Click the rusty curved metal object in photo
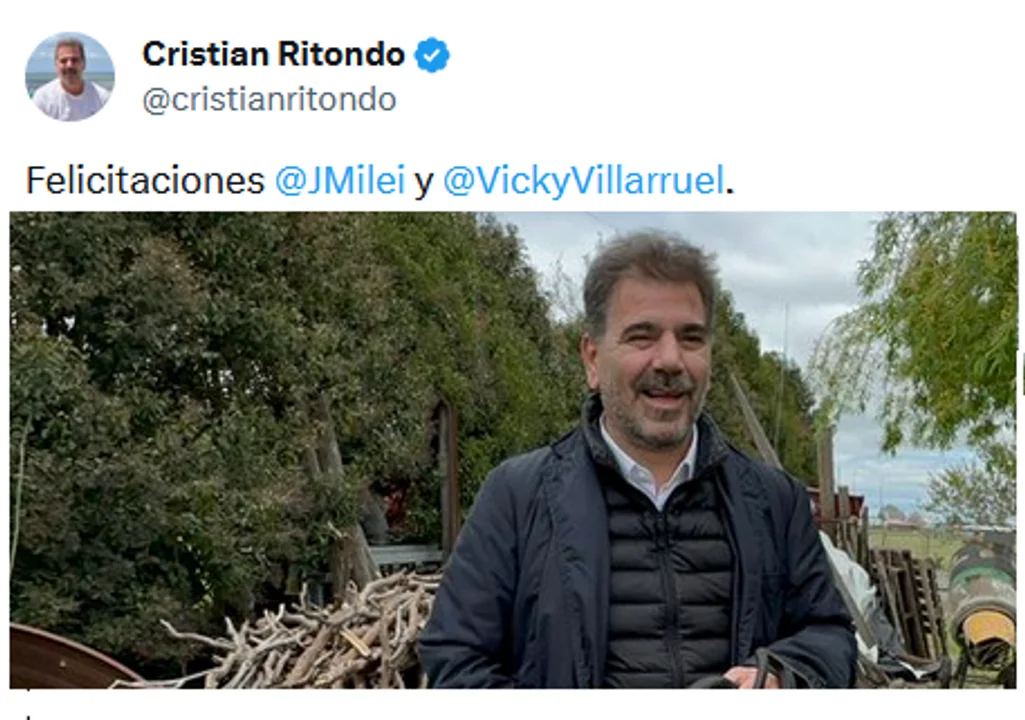Screen dimensions: 1025x720 click(x=62, y=657)
